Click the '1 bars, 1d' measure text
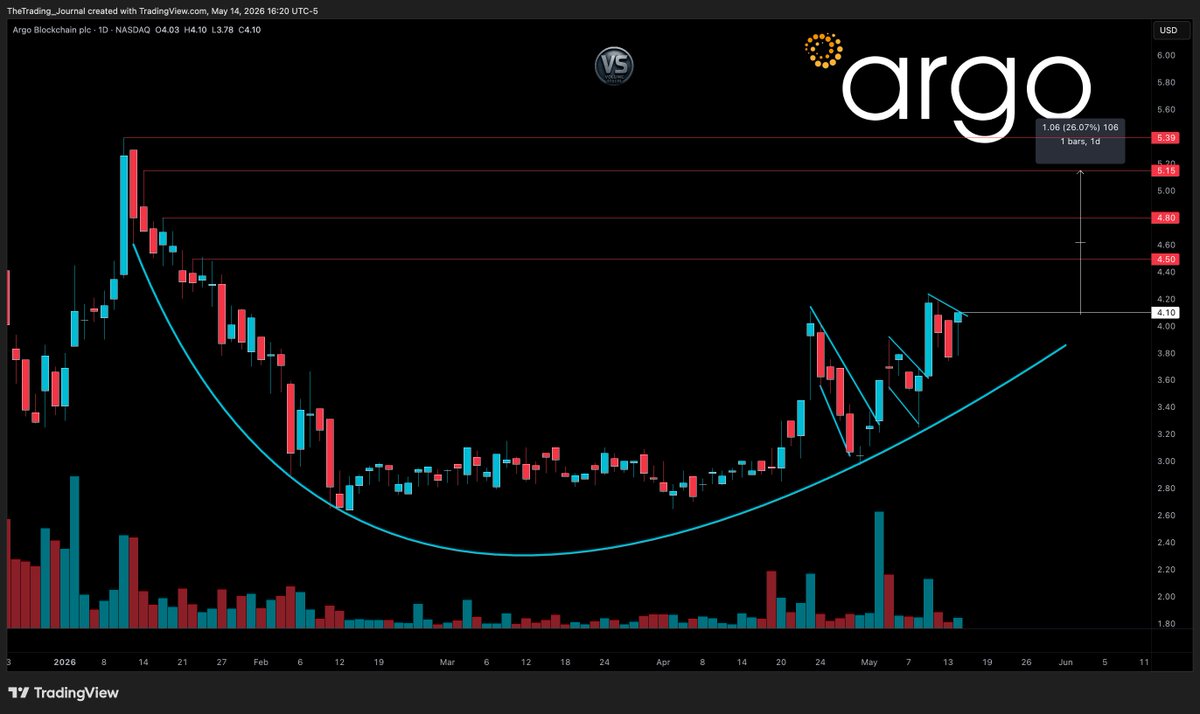 click(x=1080, y=142)
